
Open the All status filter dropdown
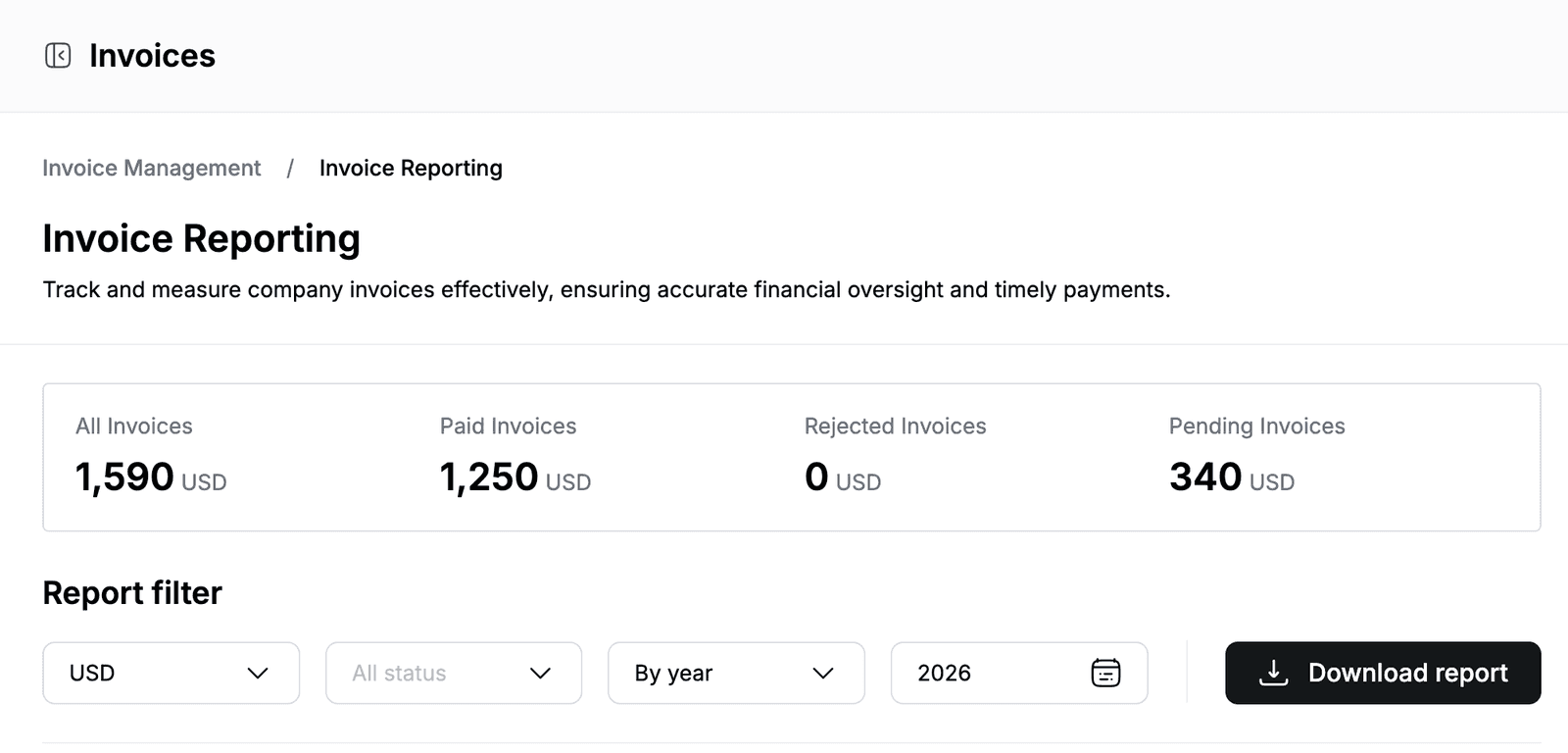(454, 673)
